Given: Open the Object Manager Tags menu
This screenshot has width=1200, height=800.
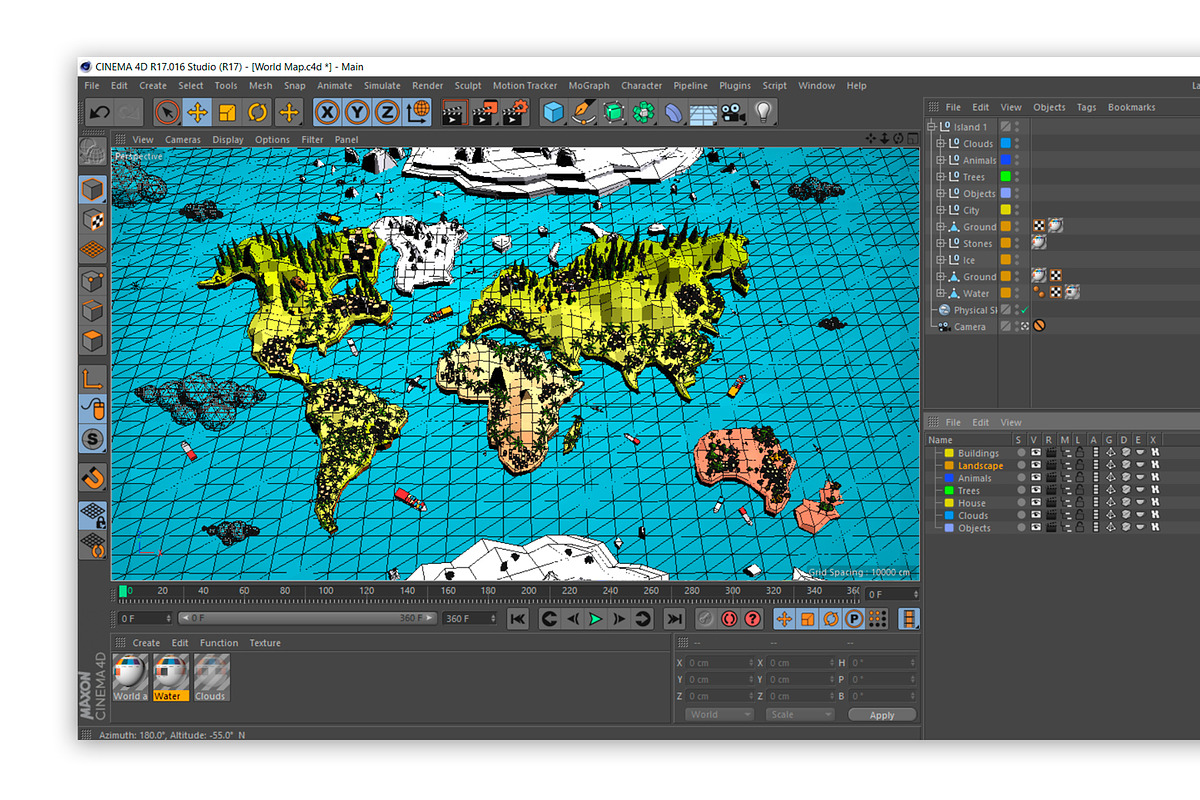Looking at the screenshot, I should [1087, 107].
